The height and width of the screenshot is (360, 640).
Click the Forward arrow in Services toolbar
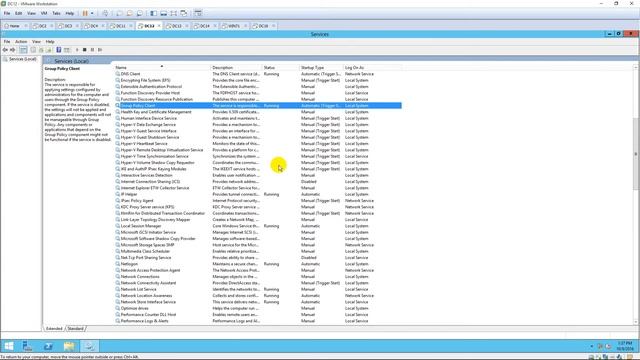[13, 50]
